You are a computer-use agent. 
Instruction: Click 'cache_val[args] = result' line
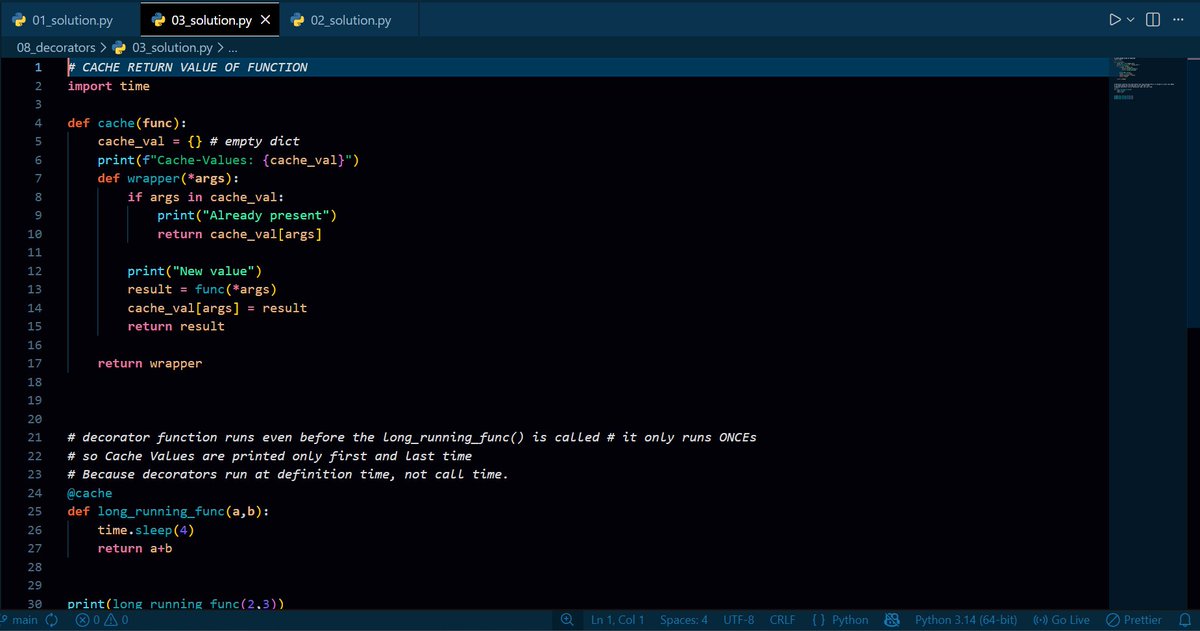(x=217, y=308)
